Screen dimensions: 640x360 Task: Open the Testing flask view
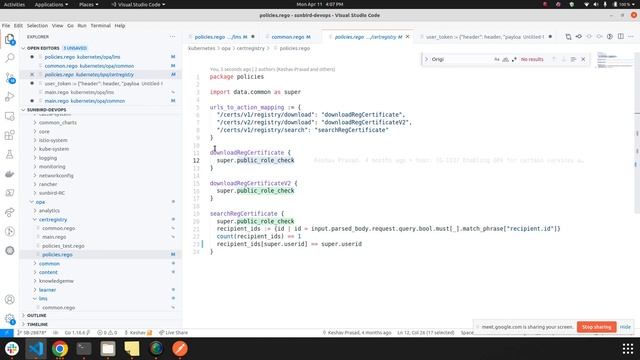click(x=10, y=154)
